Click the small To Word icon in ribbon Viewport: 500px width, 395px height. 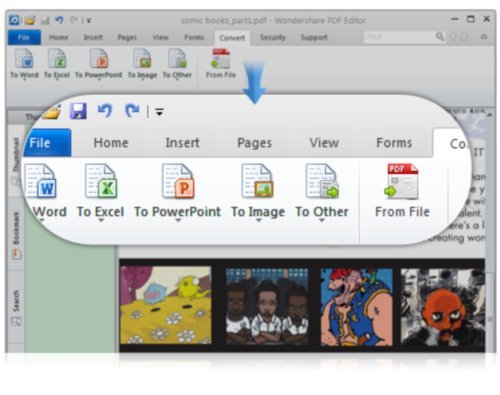click(x=24, y=59)
